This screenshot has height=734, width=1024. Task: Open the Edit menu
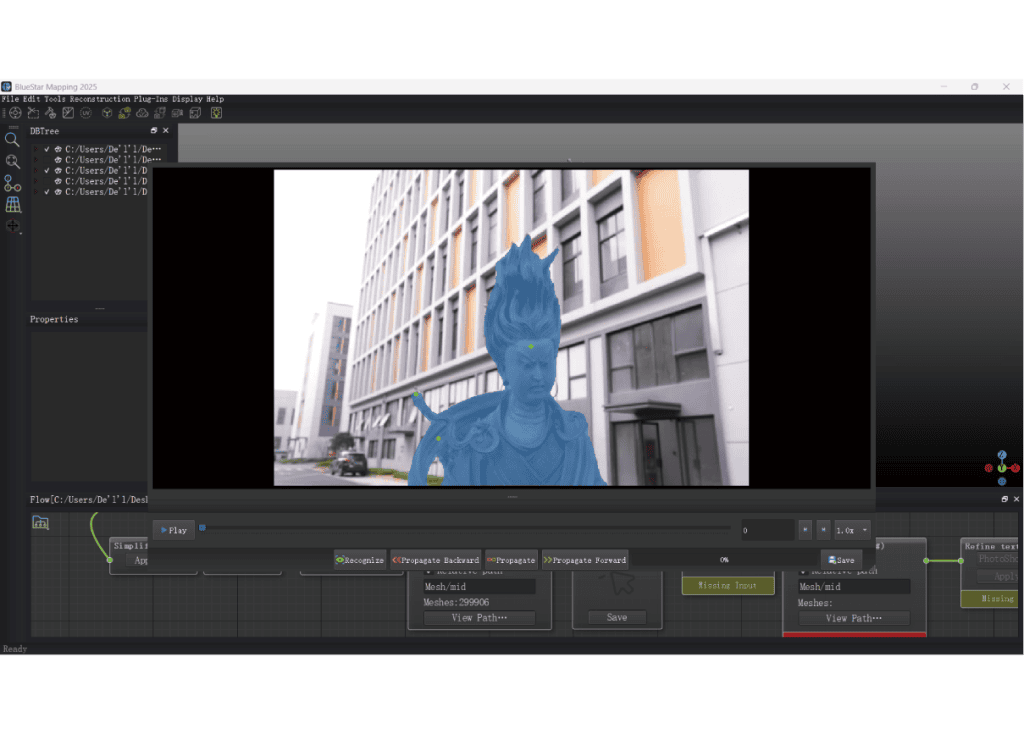(x=31, y=99)
